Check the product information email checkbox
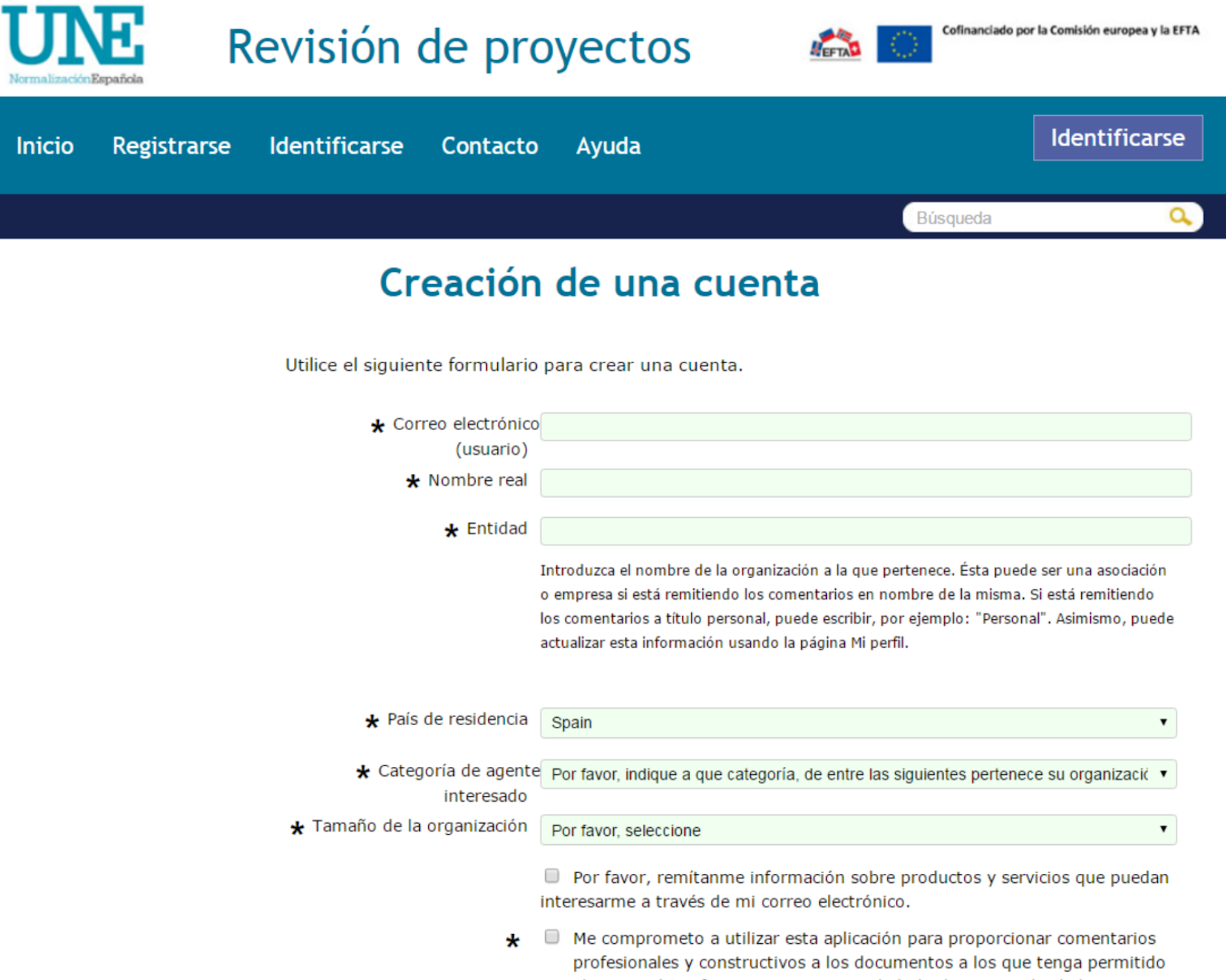Viewport: 1226px width, 980px height. pyautogui.click(x=552, y=875)
